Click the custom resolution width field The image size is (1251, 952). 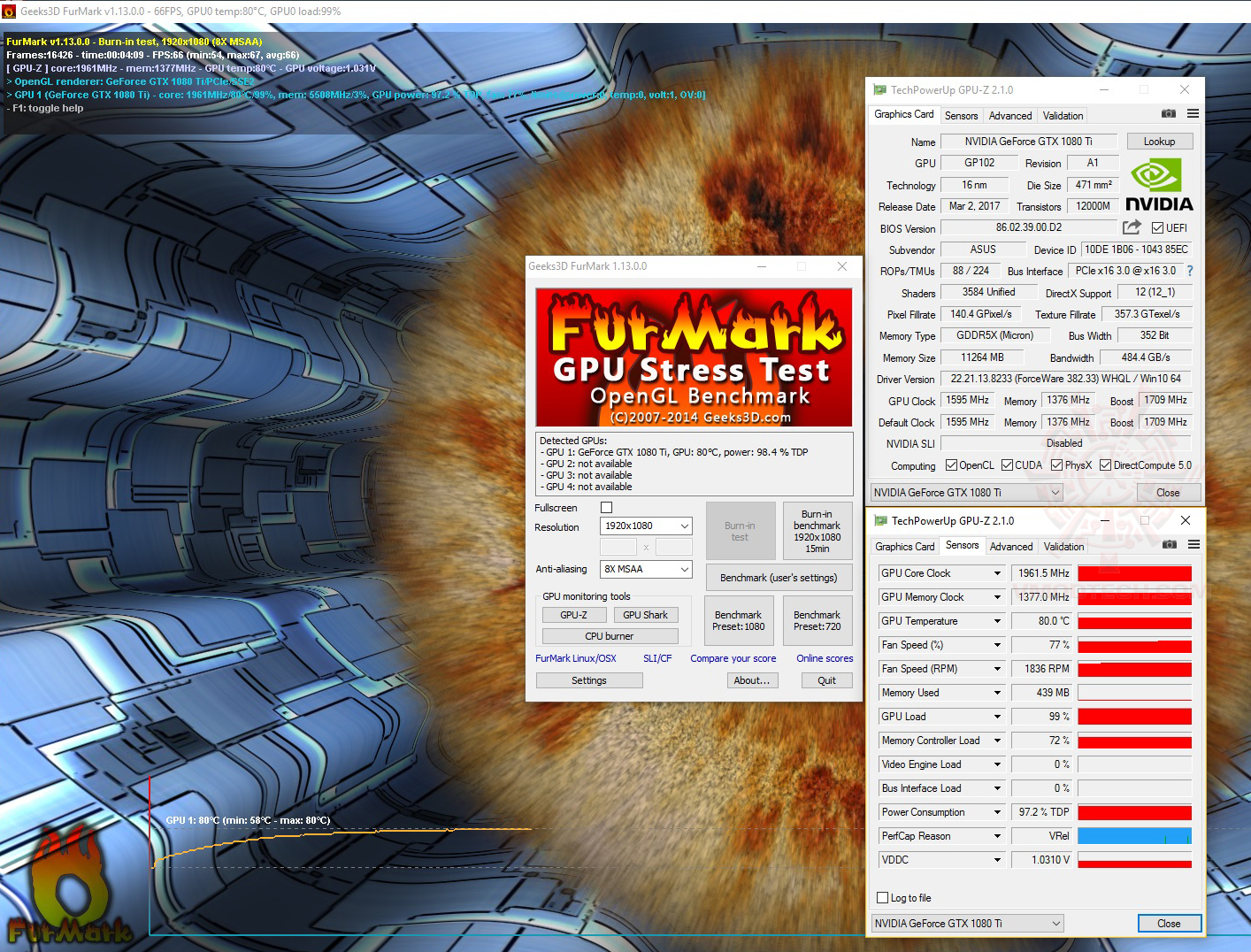coord(618,547)
